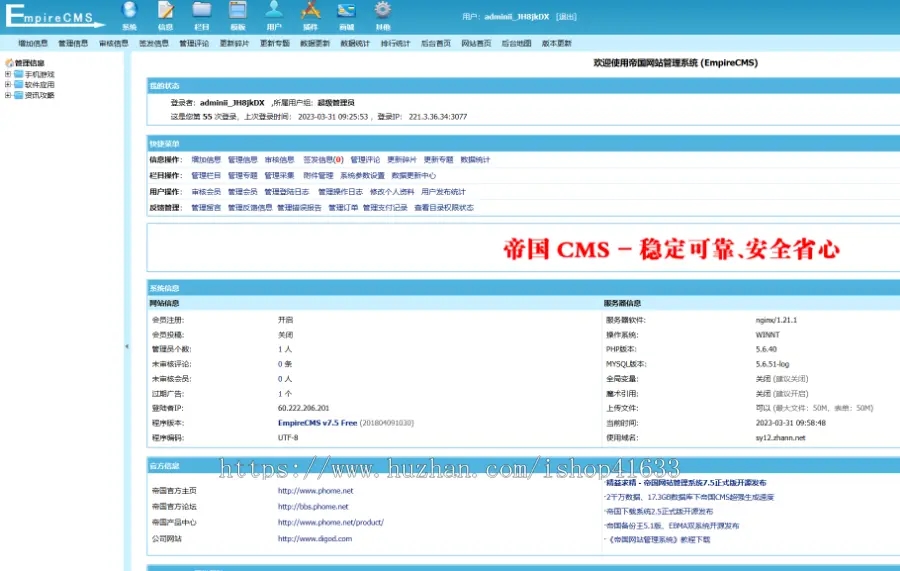Open the 管理会员 quick link
The width and height of the screenshot is (900, 571).
243,192
